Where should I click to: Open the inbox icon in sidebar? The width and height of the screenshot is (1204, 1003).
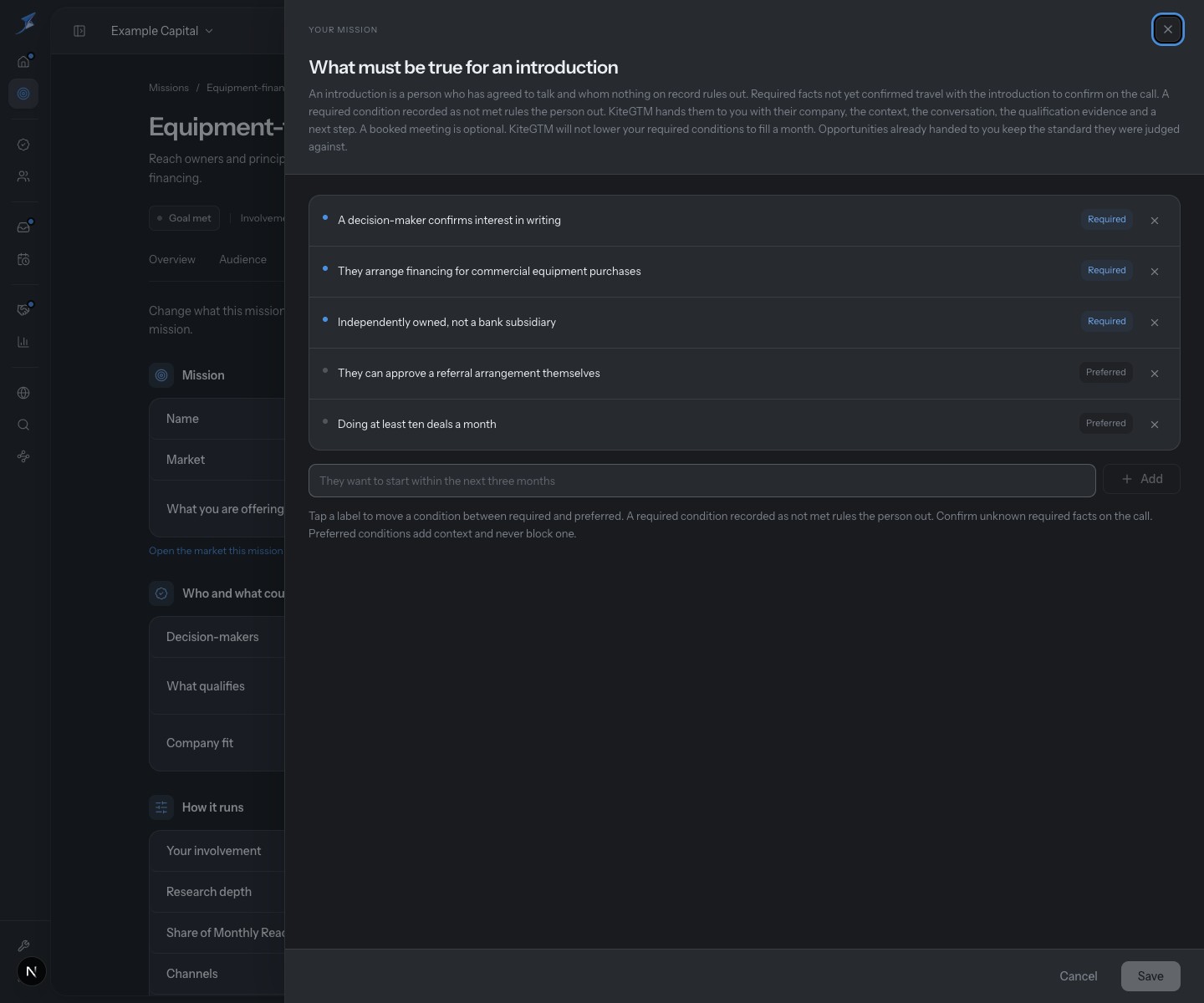click(23, 227)
